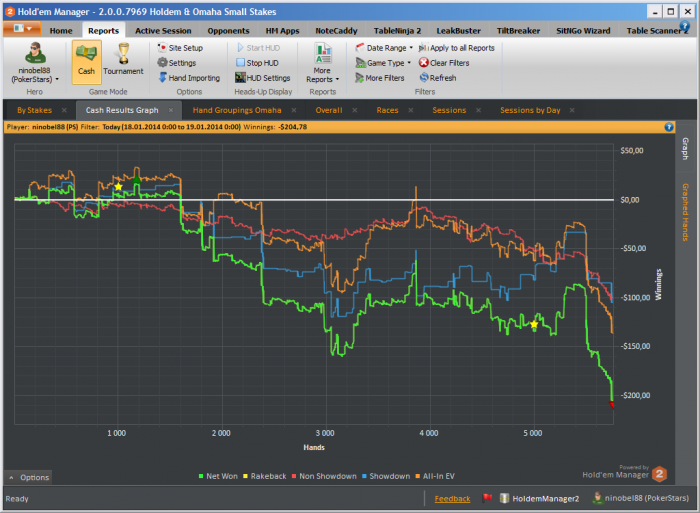
Task: Switch to Overall report tab
Action: click(x=329, y=110)
